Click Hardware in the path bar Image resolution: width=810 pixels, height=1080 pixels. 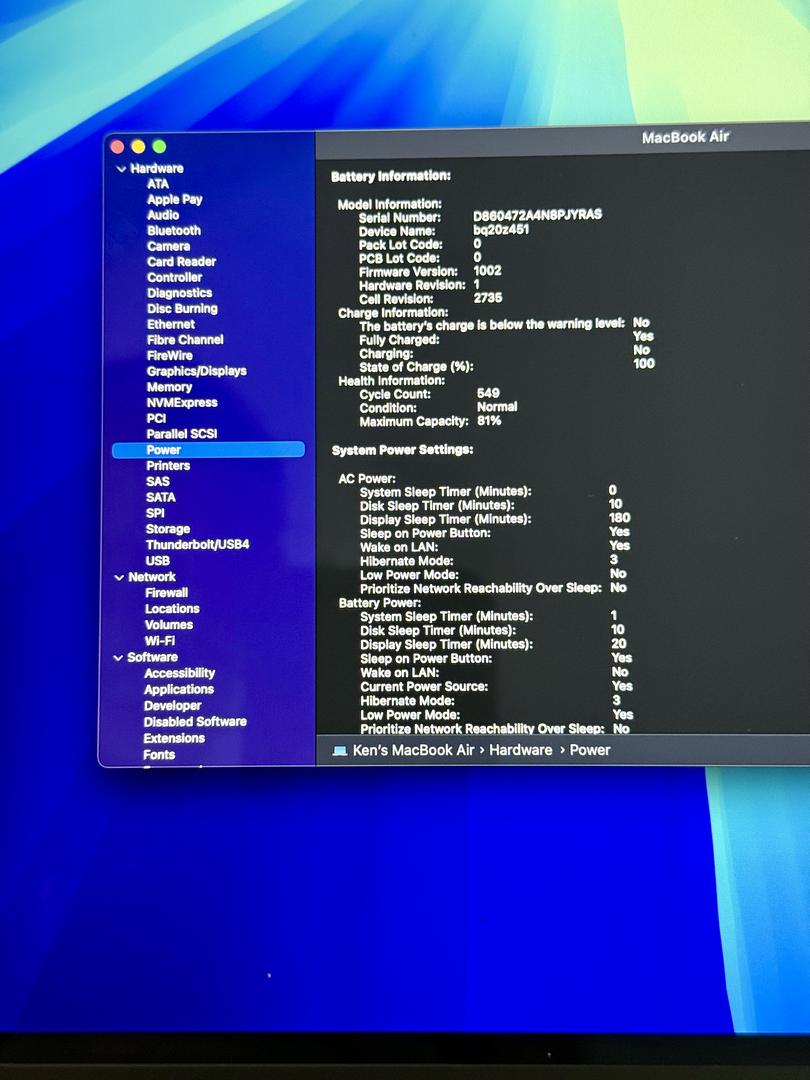[x=520, y=750]
